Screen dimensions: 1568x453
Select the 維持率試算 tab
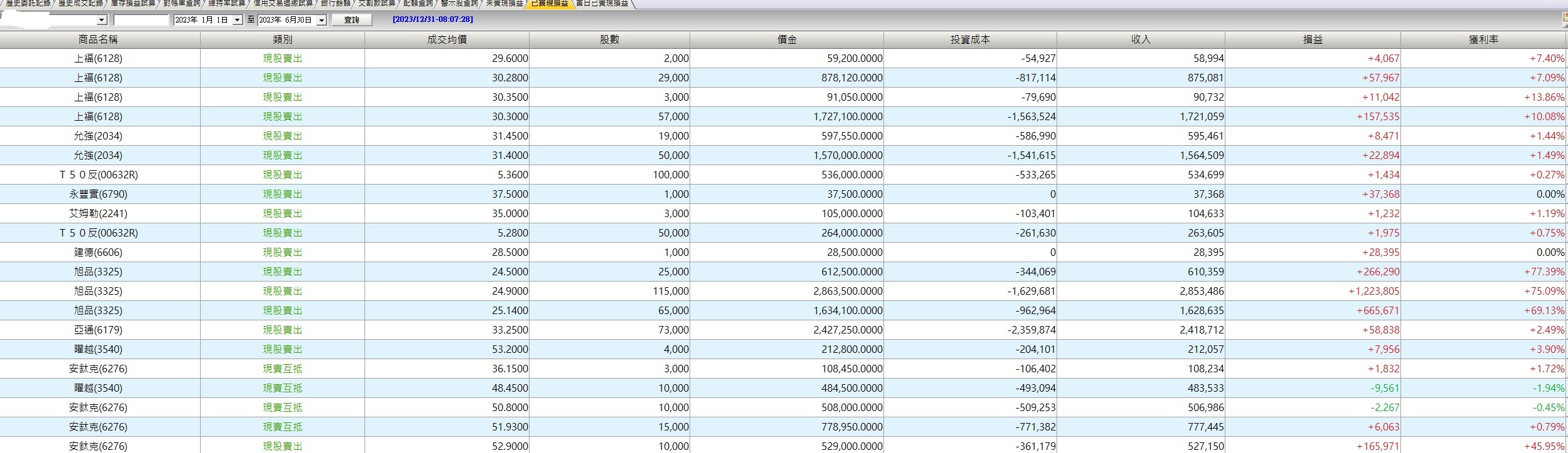click(227, 4)
